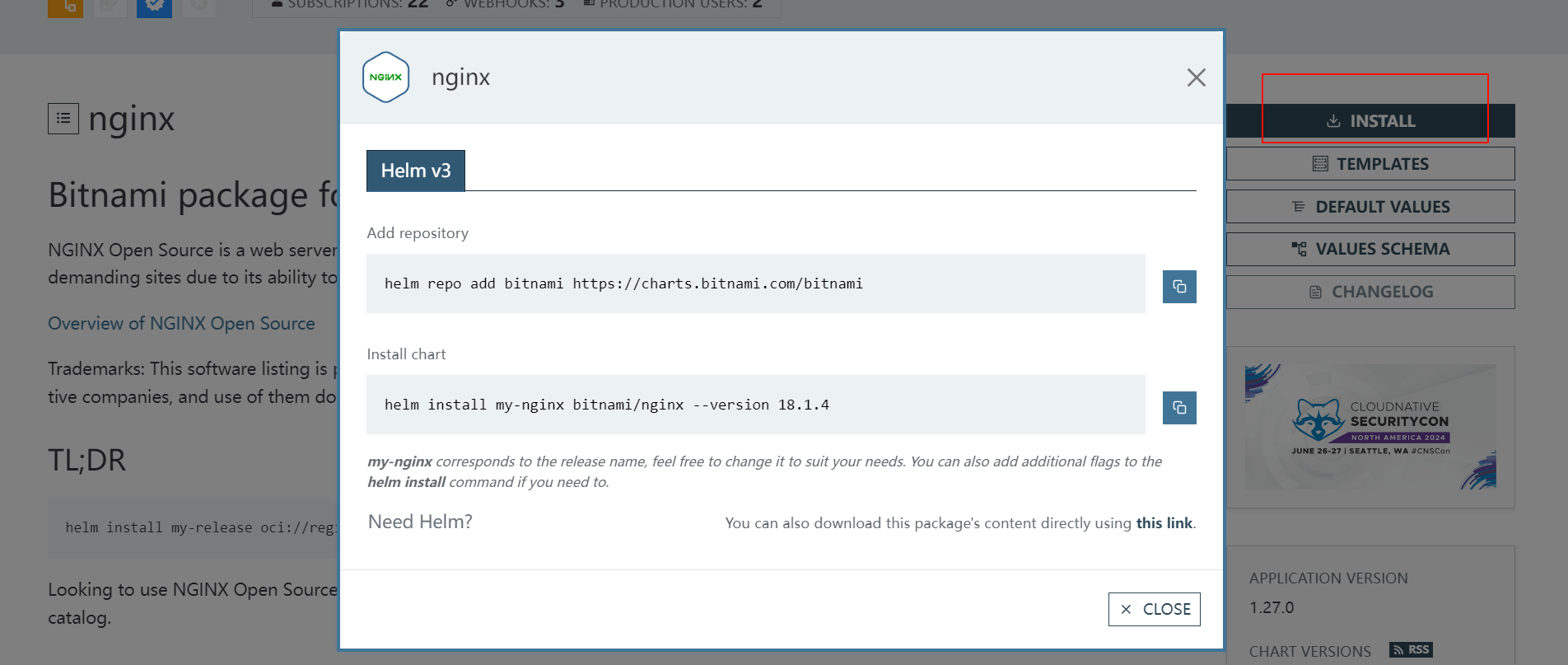
Task: Open DEFAULT VALUES
Action: [1370, 207]
